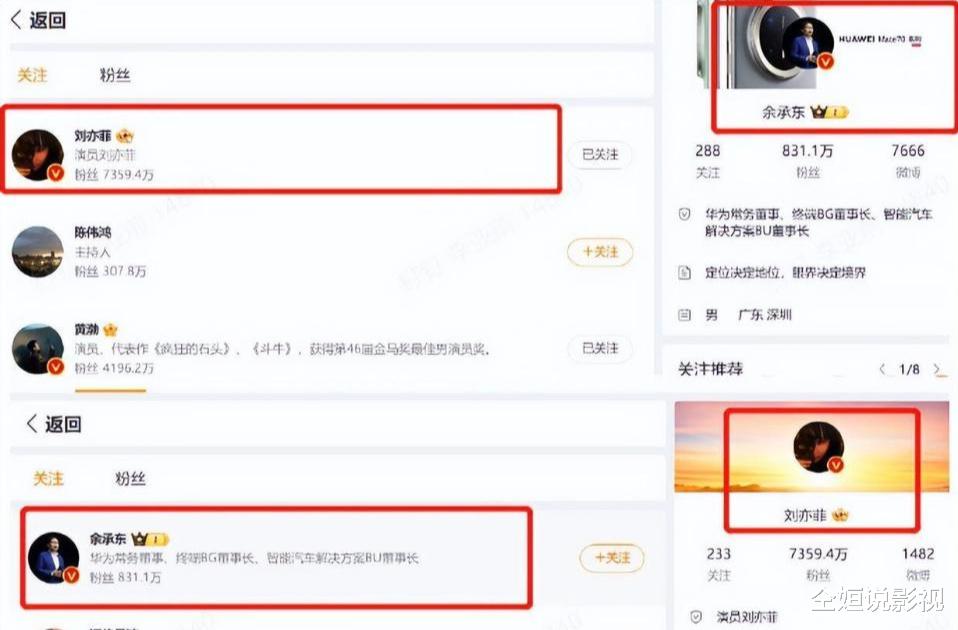Image resolution: width=958 pixels, height=630 pixels.
Task: Click the lower 返回 back arrow
Action: (x=32, y=423)
